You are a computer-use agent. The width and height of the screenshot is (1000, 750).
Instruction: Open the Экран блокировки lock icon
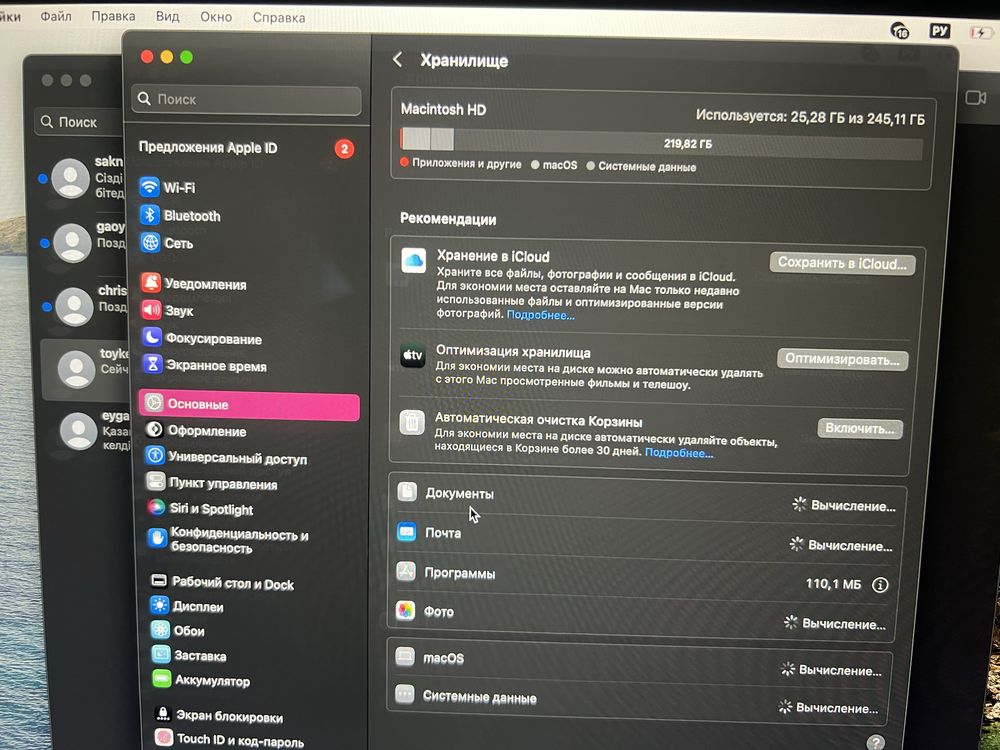click(x=163, y=714)
